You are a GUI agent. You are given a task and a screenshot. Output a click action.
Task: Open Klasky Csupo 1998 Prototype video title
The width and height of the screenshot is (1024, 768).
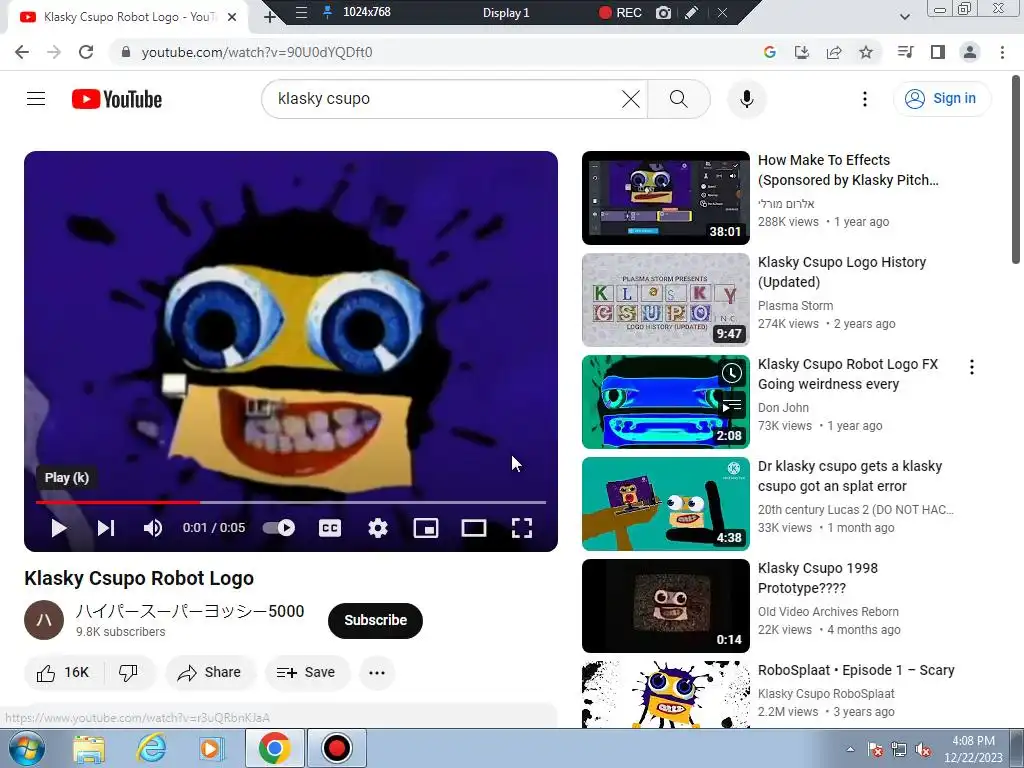(818, 578)
